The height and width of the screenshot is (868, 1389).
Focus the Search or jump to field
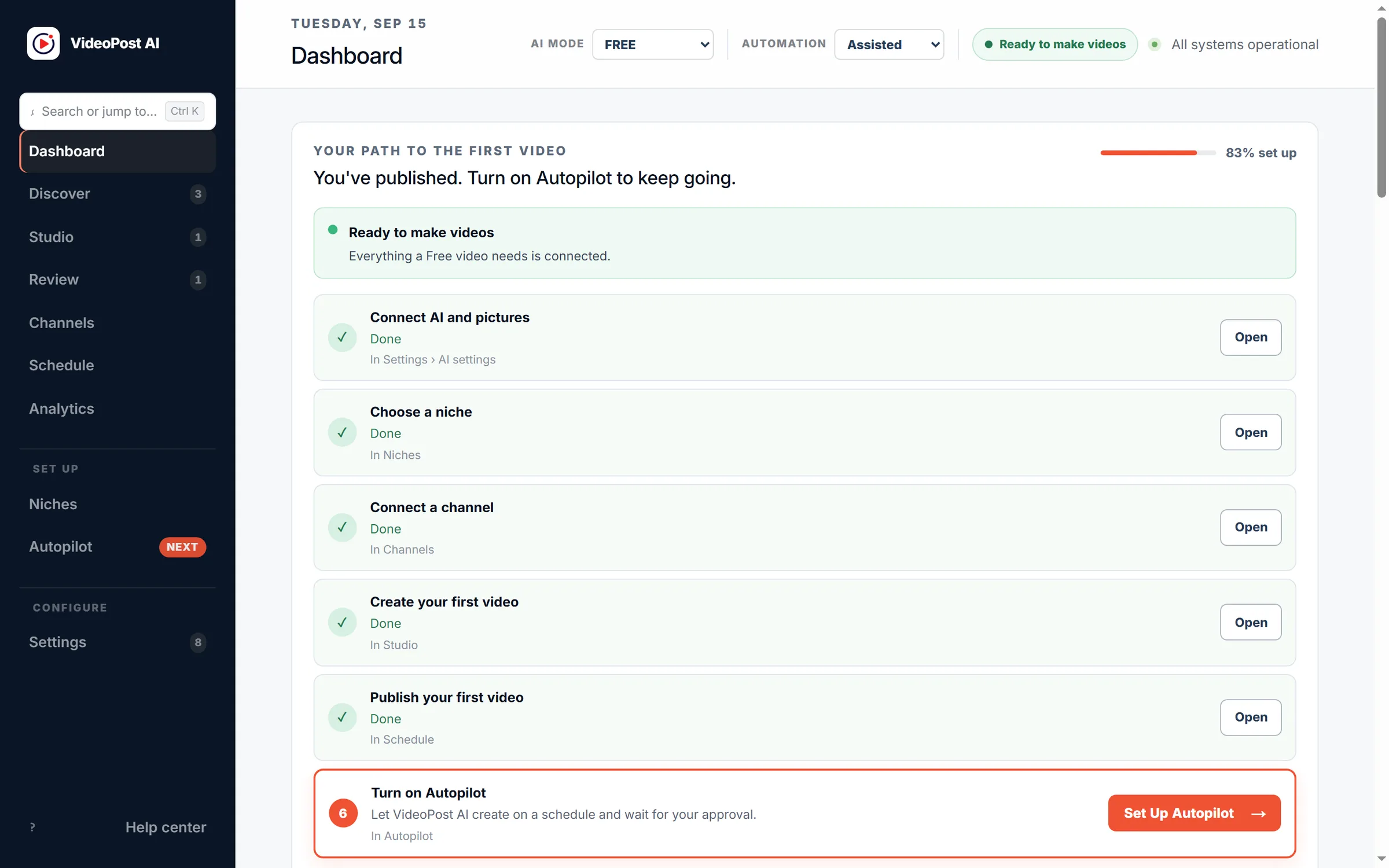117,112
